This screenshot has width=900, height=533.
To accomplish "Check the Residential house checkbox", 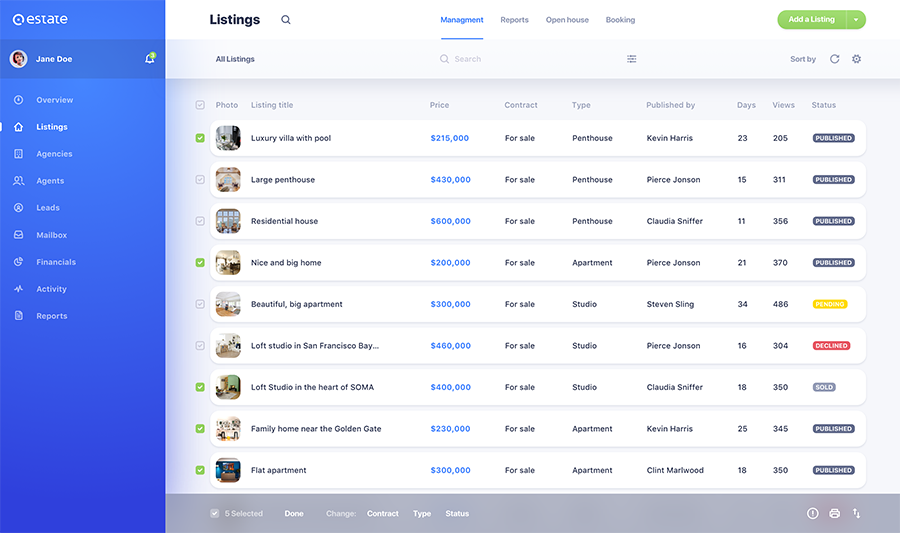I will coord(200,221).
